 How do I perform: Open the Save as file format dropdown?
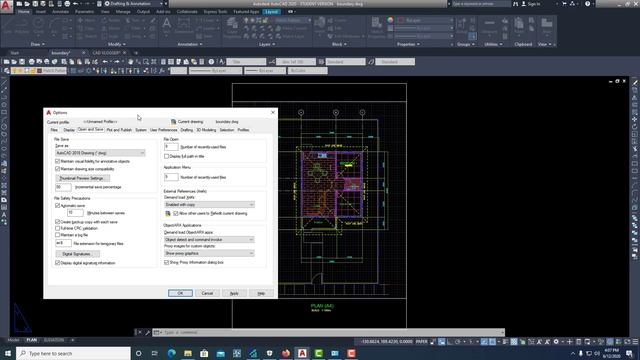click(x=100, y=153)
